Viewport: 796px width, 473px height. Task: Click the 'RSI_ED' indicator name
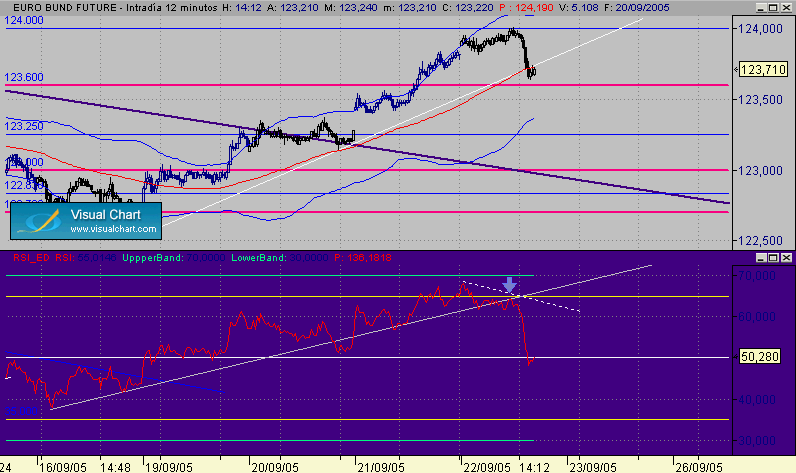pyautogui.click(x=31, y=258)
